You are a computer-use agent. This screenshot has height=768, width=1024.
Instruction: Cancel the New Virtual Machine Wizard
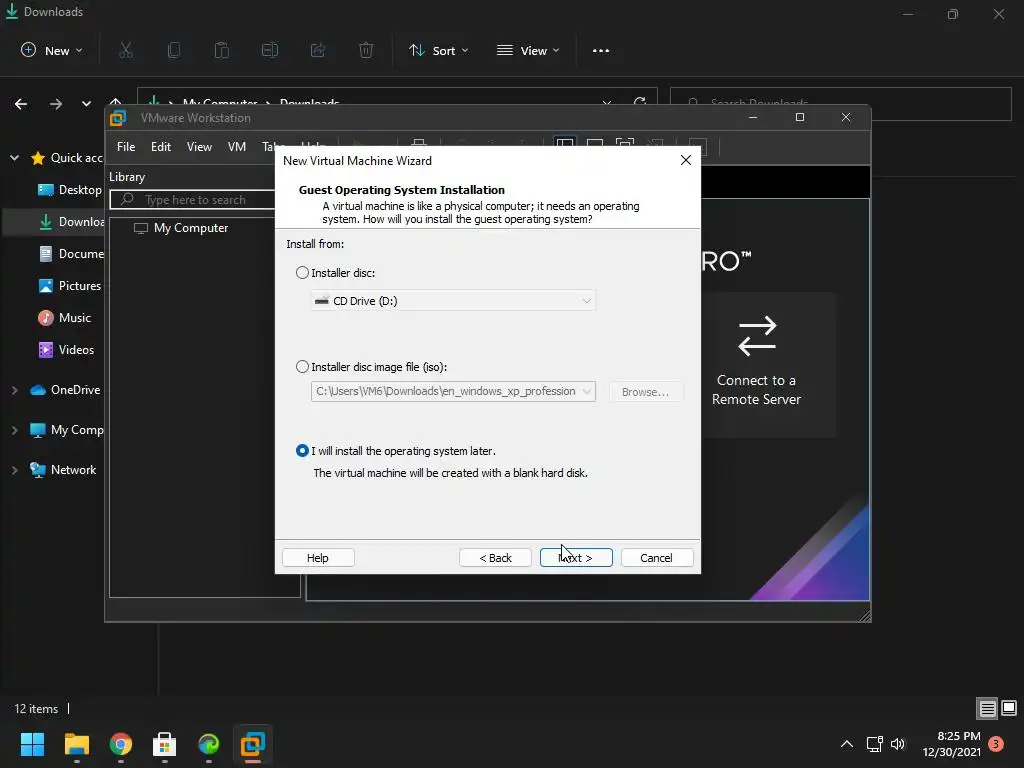[656, 558]
